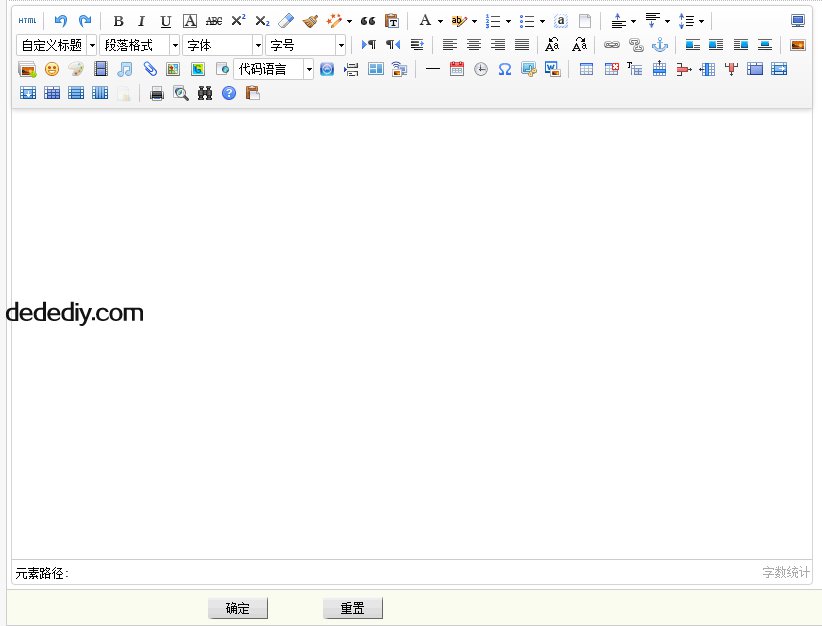Insert hyperlink using chain icon
822x626 pixels.
point(611,45)
